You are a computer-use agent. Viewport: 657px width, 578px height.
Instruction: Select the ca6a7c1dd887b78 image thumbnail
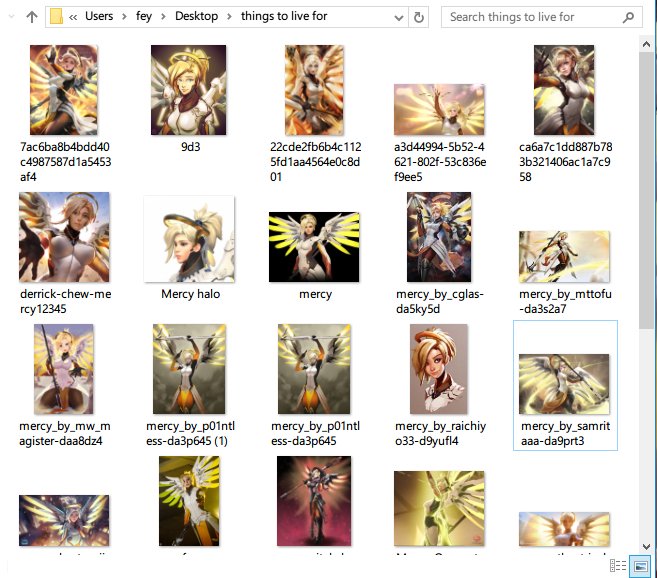click(x=564, y=90)
